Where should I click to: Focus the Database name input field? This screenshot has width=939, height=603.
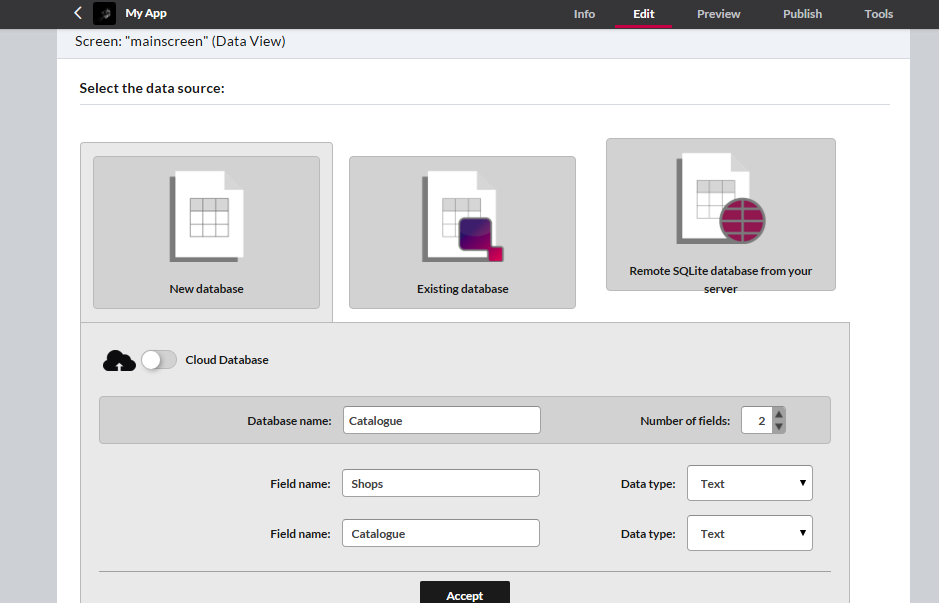click(442, 420)
